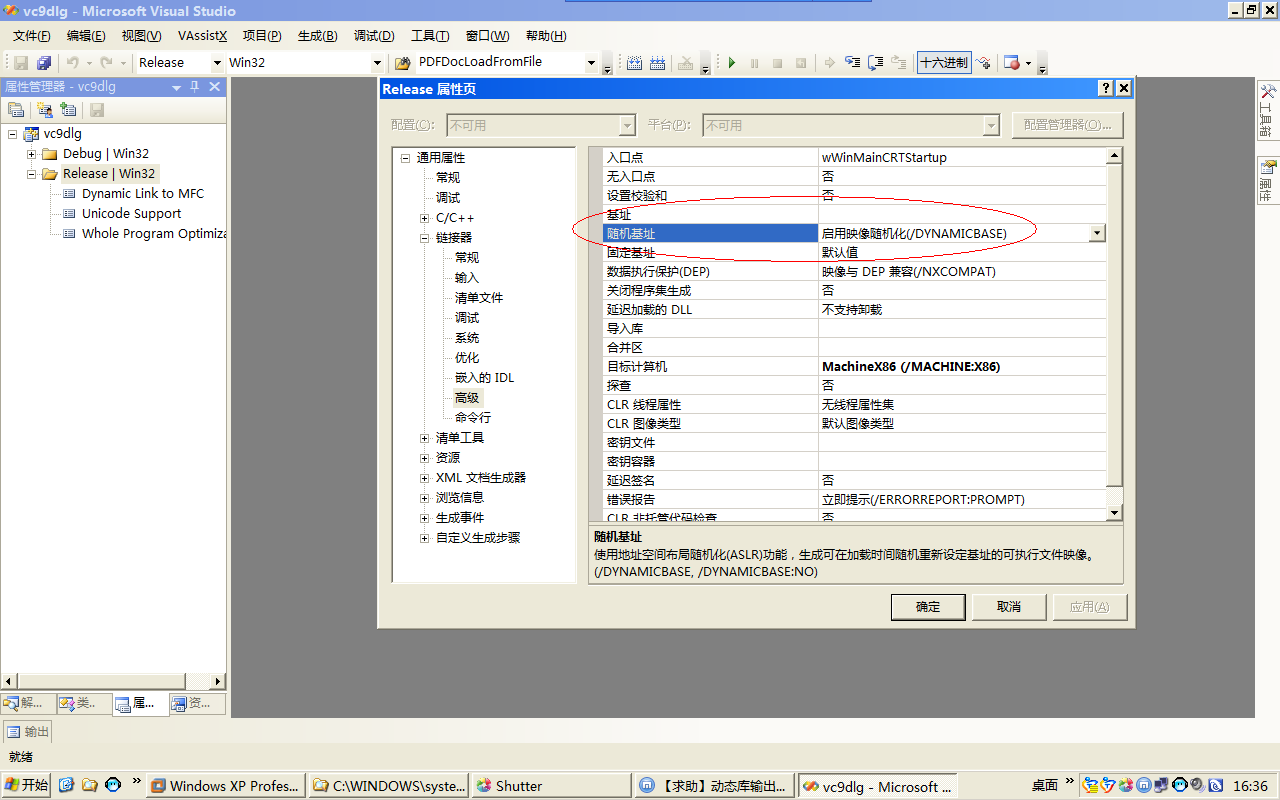Click the Step Out icon
Screen dimensions: 1280x800
pyautogui.click(x=899, y=63)
